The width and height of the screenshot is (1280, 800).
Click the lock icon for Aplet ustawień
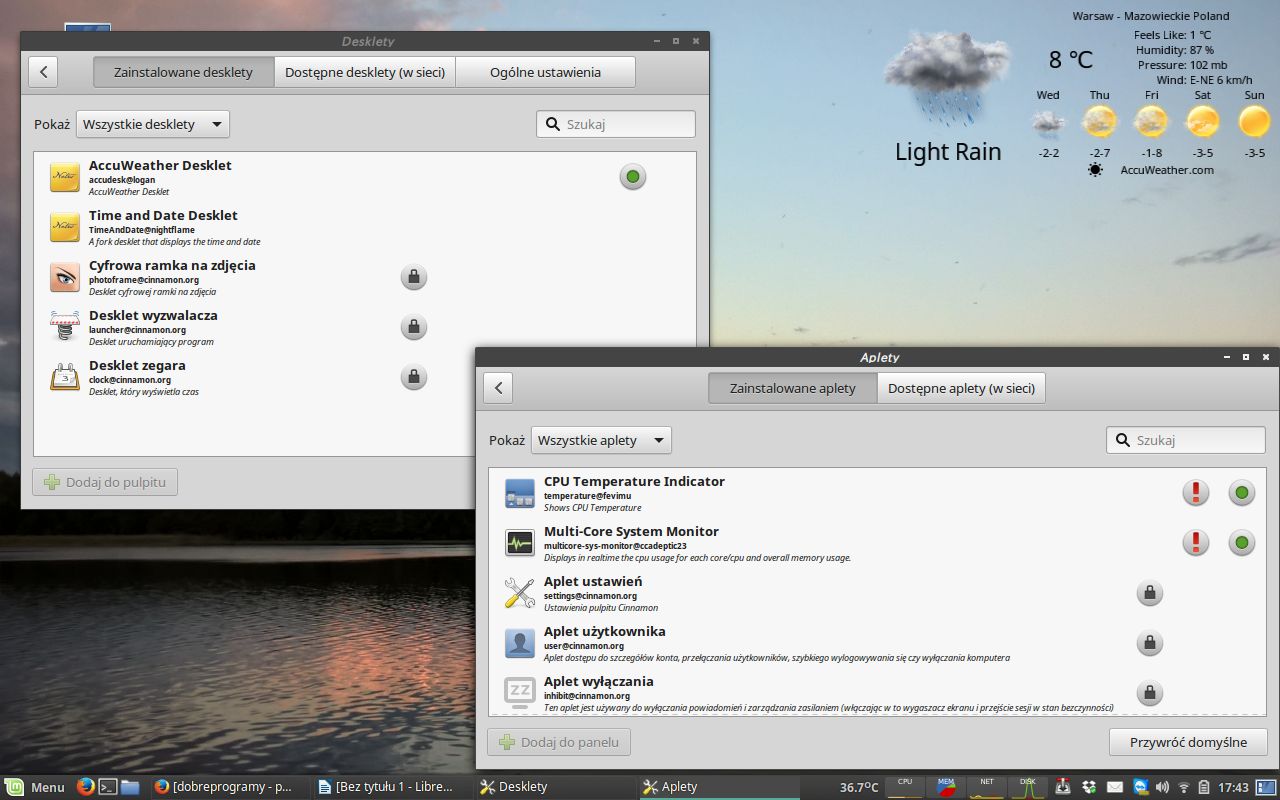[x=1150, y=592]
